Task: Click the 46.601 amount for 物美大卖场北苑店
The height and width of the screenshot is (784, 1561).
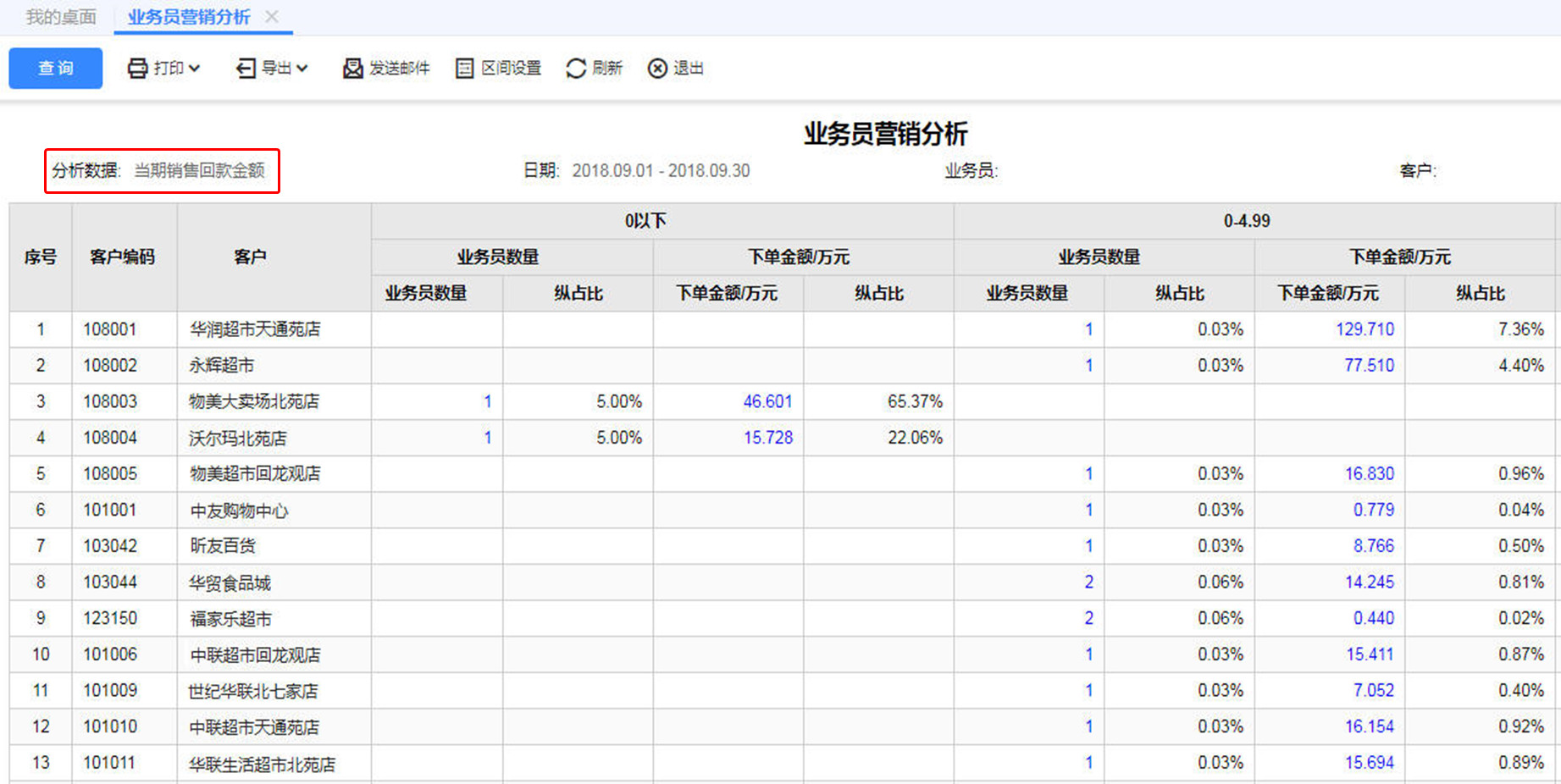Action: [x=767, y=401]
